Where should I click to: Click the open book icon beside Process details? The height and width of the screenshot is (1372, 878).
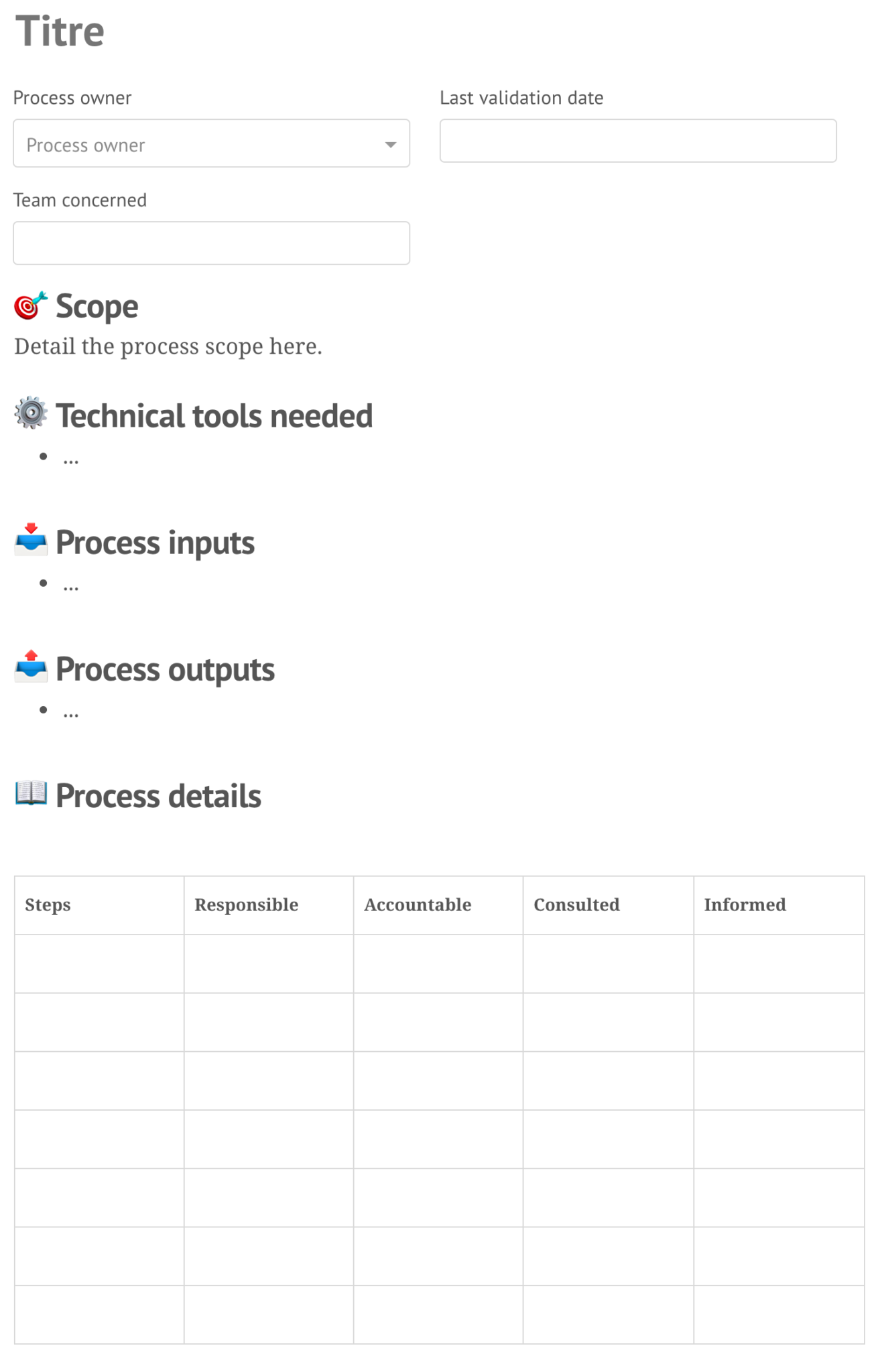(x=30, y=796)
